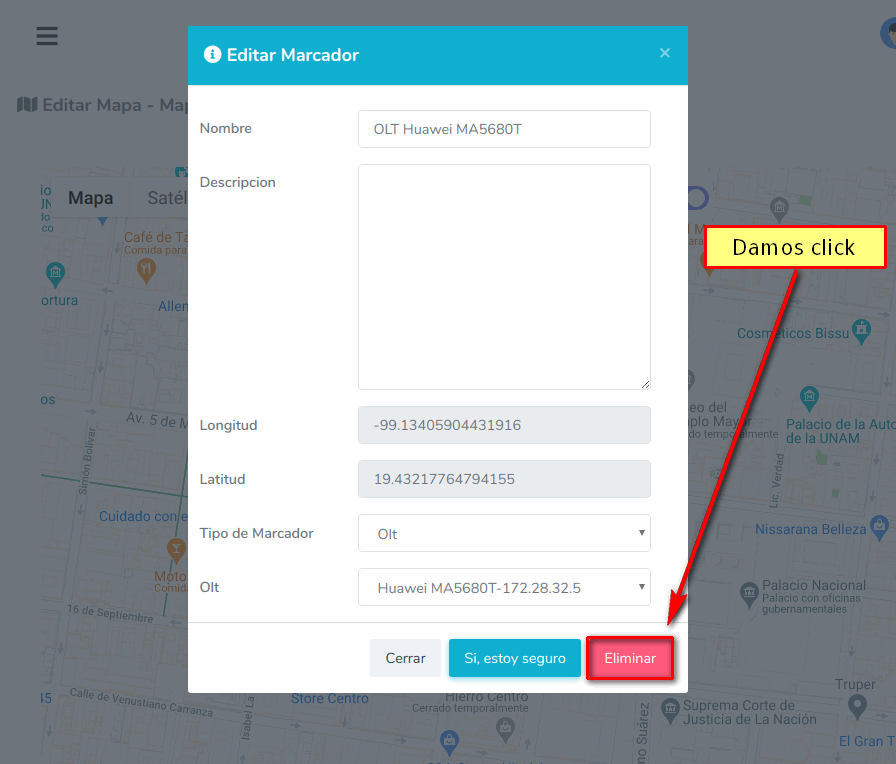Image resolution: width=896 pixels, height=764 pixels.
Task: Click the Suprema Corte de Justicia marker
Action: point(668,712)
